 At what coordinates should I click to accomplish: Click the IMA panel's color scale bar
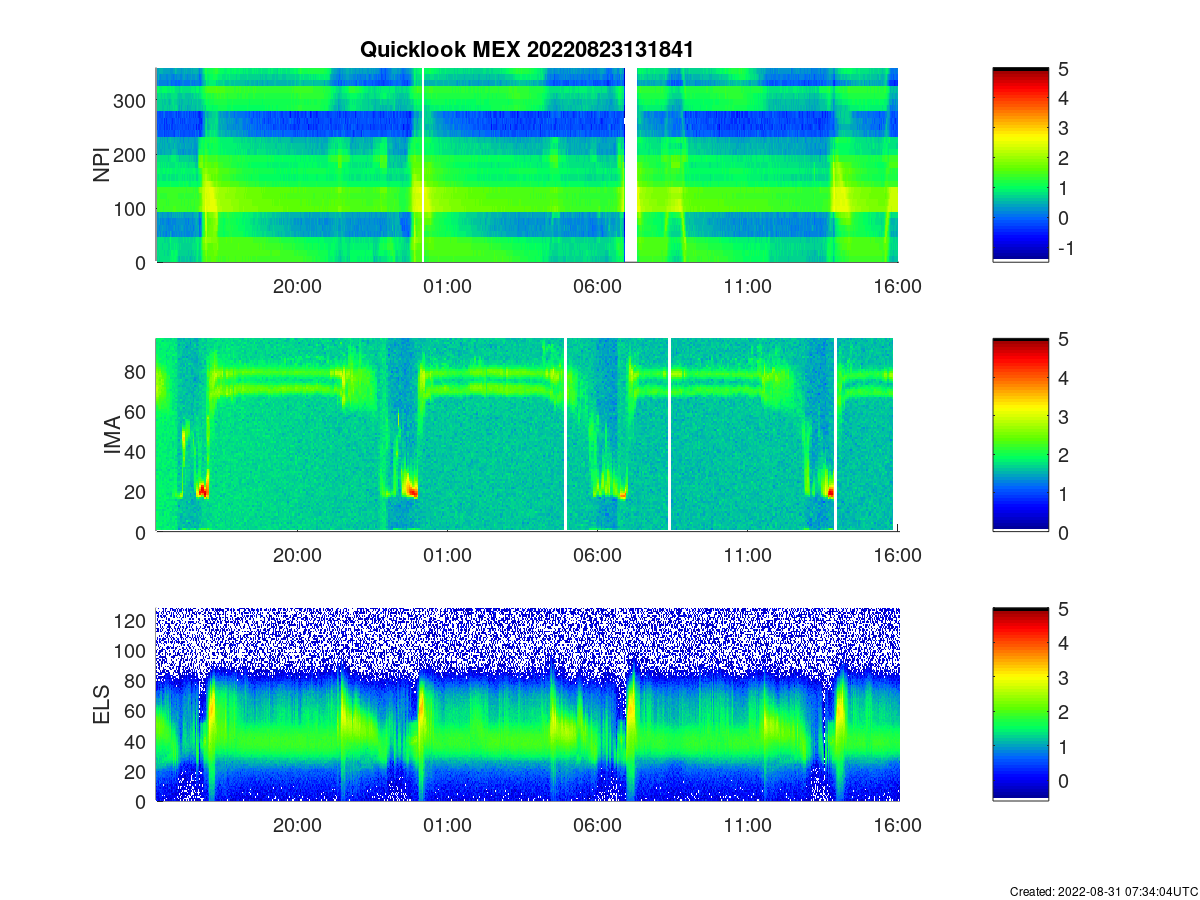(x=1021, y=435)
